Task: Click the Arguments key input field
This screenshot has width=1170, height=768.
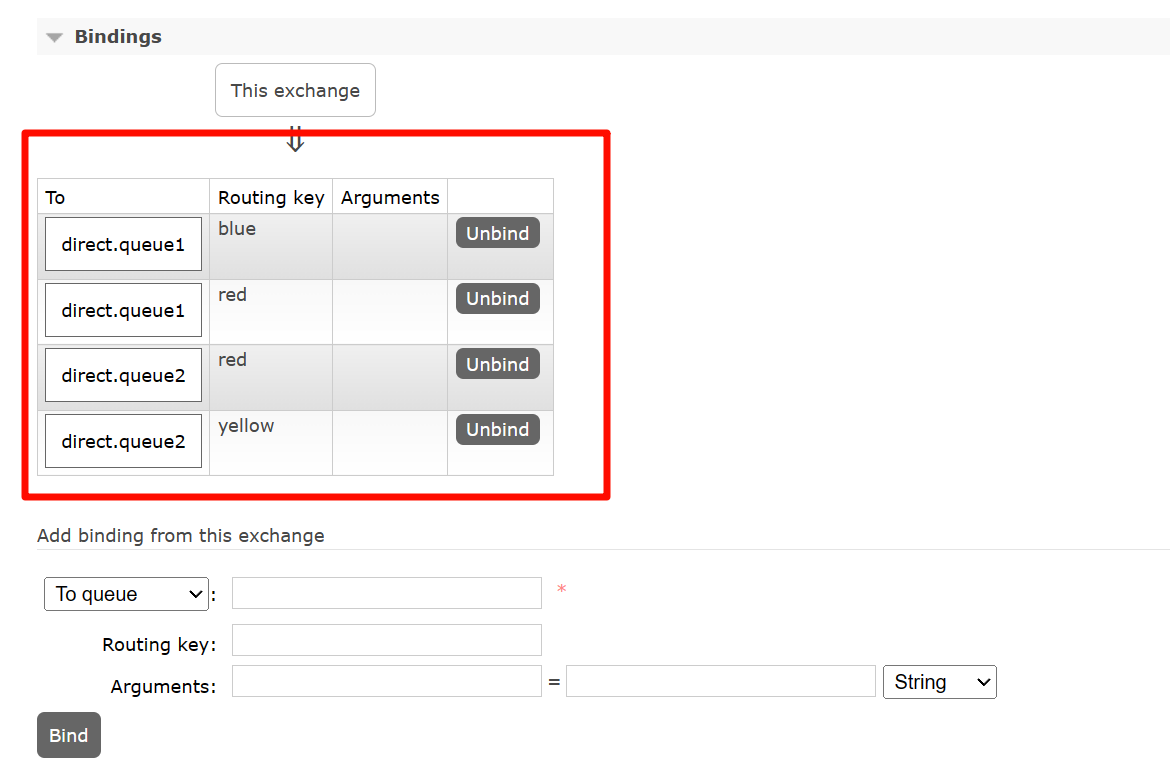Action: pos(386,682)
